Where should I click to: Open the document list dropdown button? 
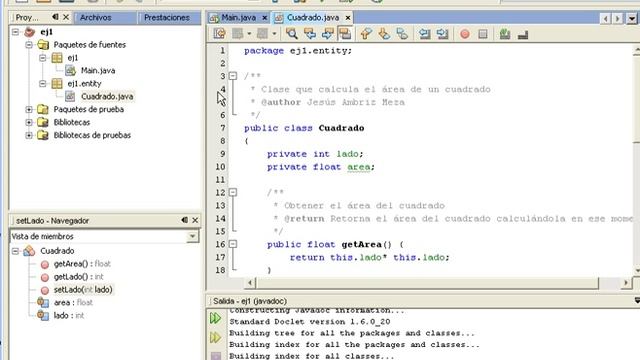[631, 18]
